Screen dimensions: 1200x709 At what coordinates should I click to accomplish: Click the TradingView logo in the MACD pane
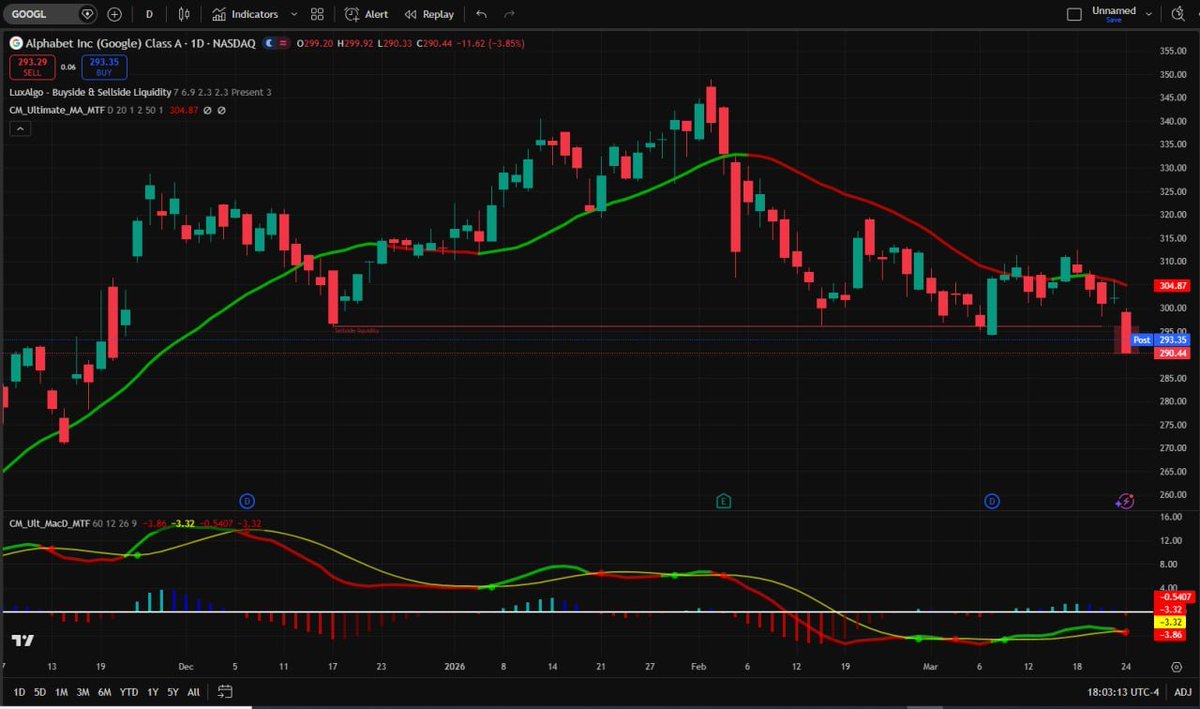coord(23,641)
